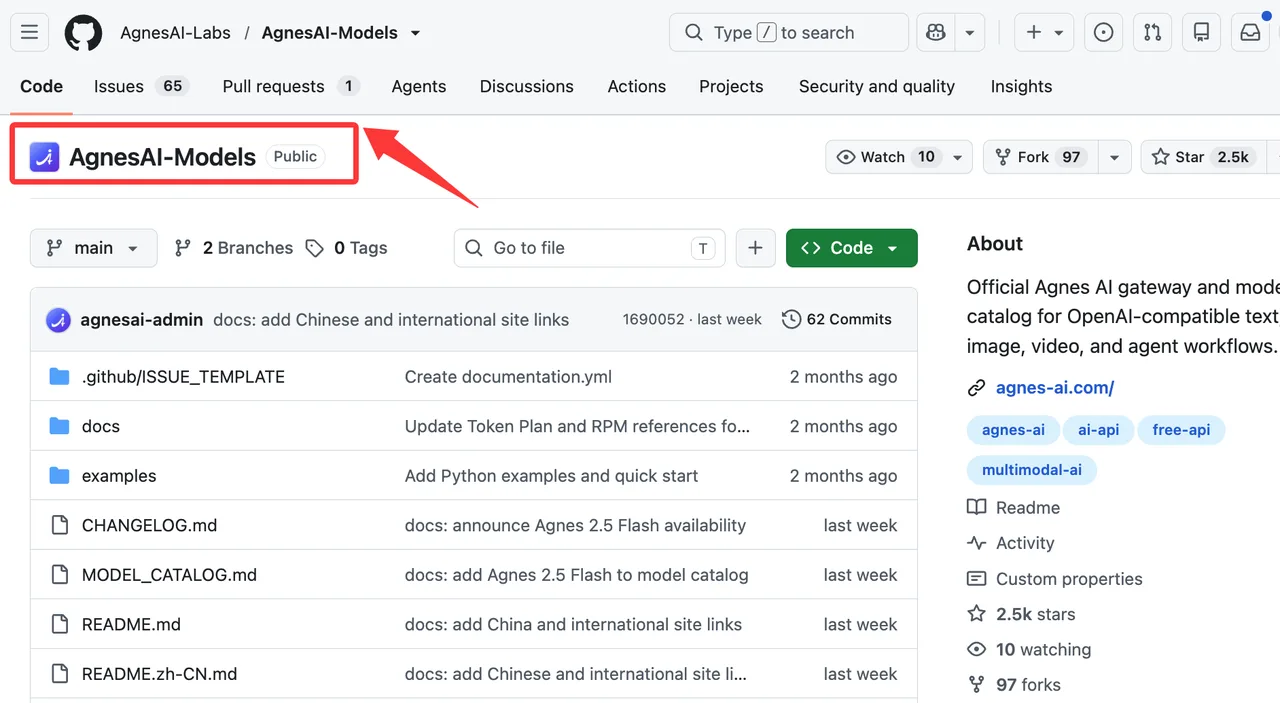The image size is (1280, 703).
Task: Select the free-api topic tag
Action: [x=1181, y=430]
